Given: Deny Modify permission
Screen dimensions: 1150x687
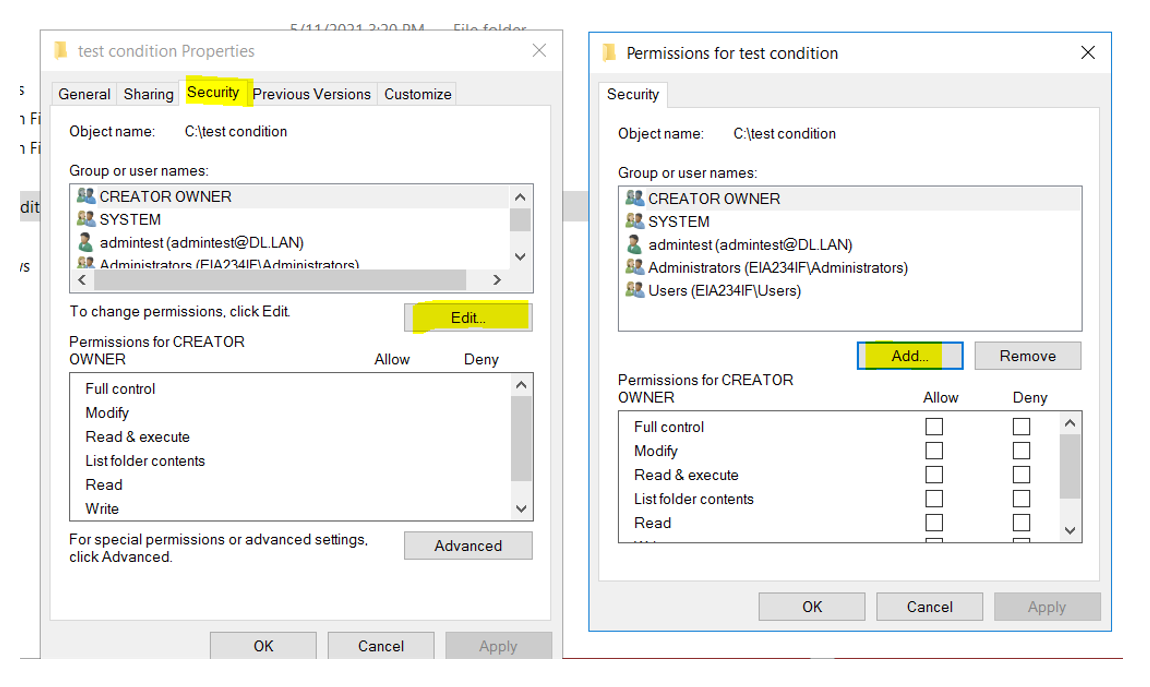Looking at the screenshot, I should click(x=1021, y=450).
